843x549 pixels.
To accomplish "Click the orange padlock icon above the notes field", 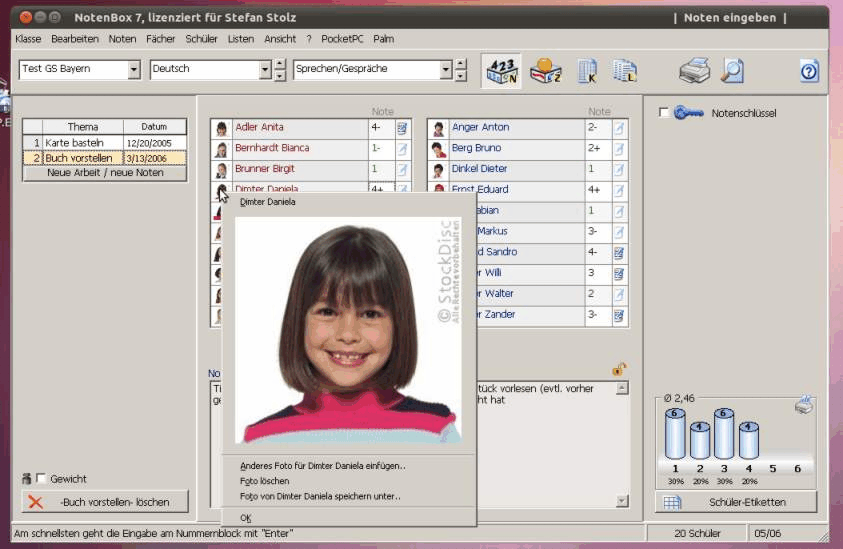I will tap(619, 369).
